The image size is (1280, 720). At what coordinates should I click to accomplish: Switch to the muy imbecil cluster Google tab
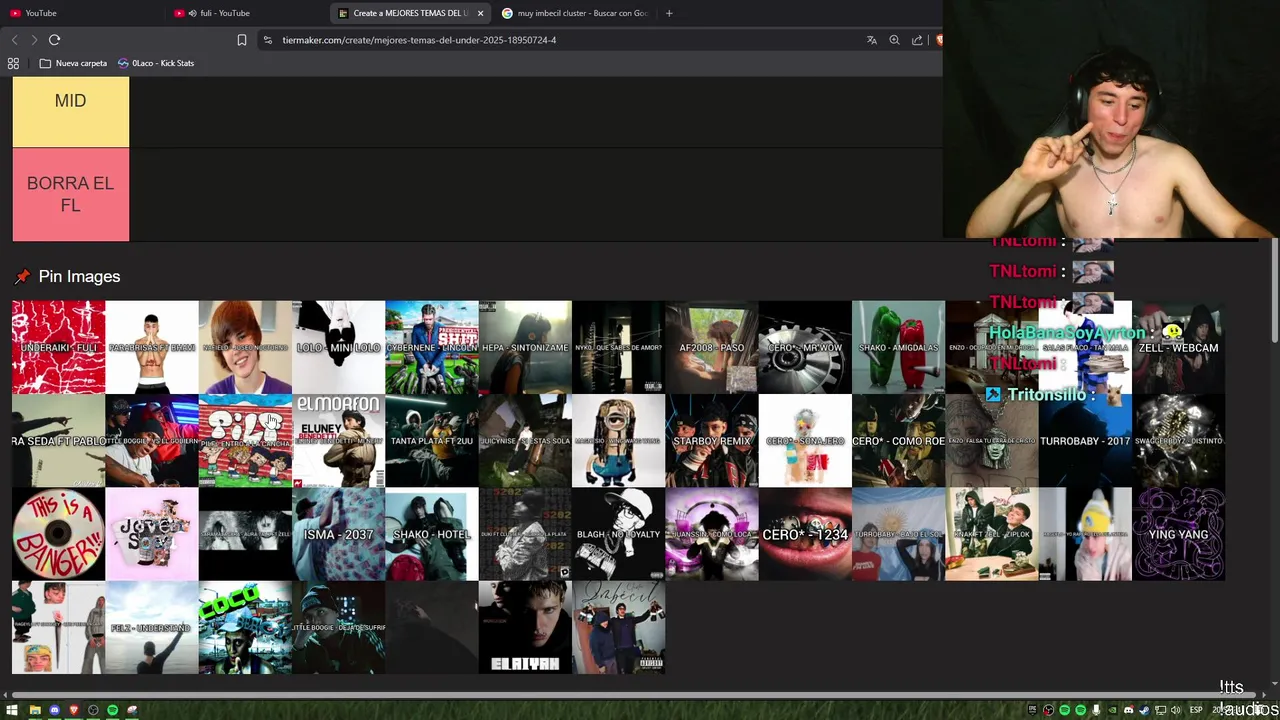pos(575,13)
